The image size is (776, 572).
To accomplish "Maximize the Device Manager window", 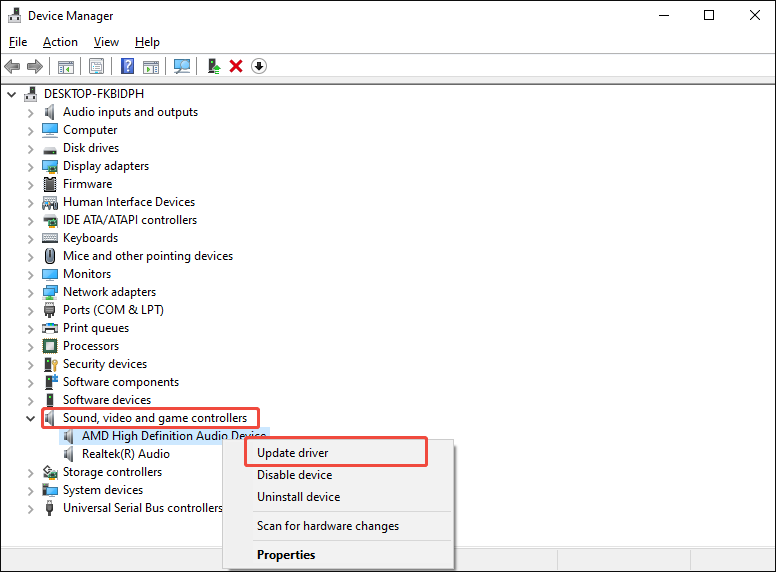I will tap(709, 15).
